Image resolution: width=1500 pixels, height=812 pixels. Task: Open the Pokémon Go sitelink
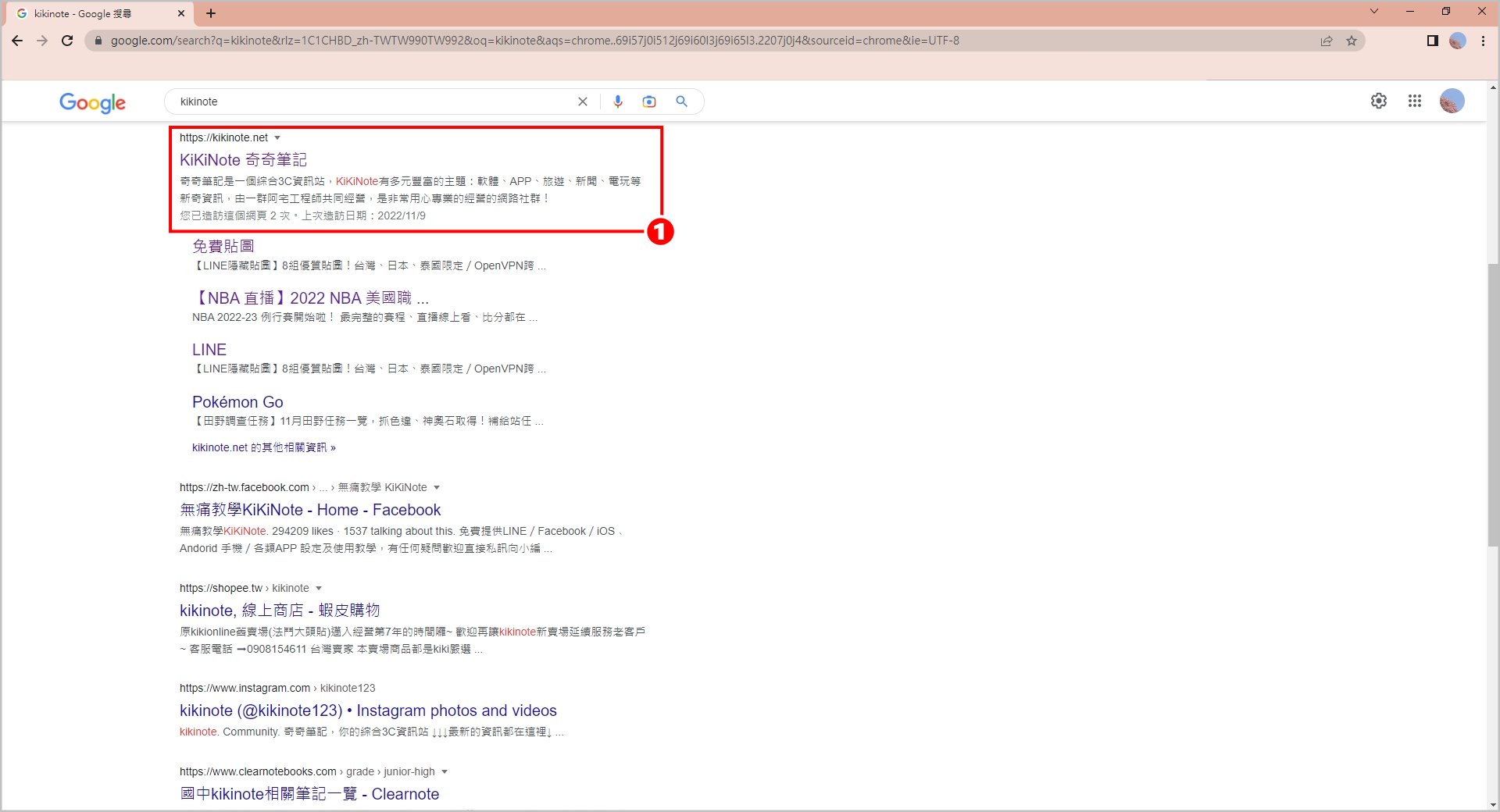pyautogui.click(x=237, y=402)
